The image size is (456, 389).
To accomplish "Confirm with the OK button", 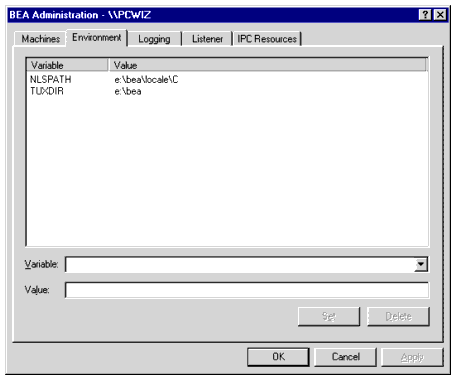I will 278,357.
